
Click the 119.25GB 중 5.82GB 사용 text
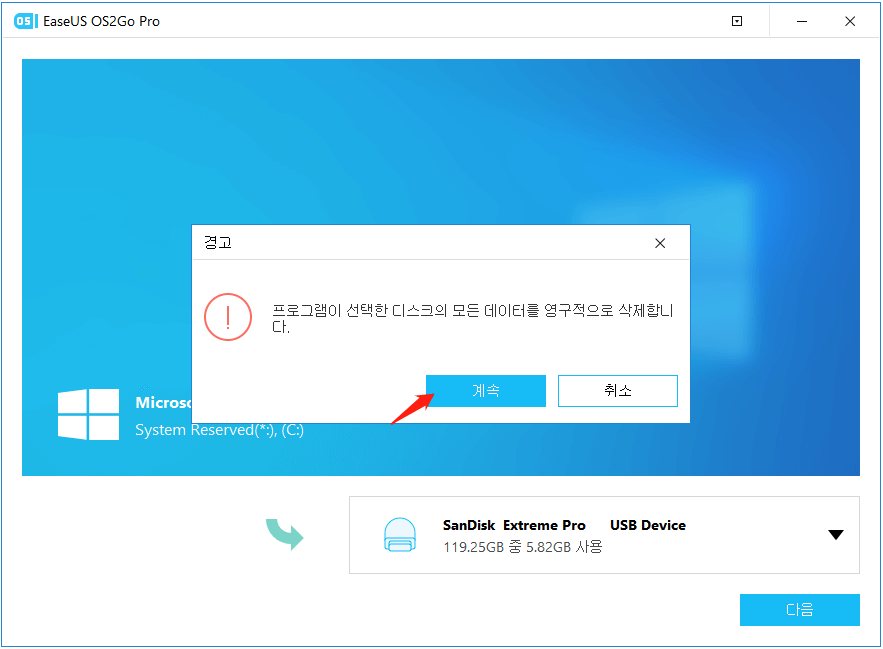pyautogui.click(x=523, y=547)
